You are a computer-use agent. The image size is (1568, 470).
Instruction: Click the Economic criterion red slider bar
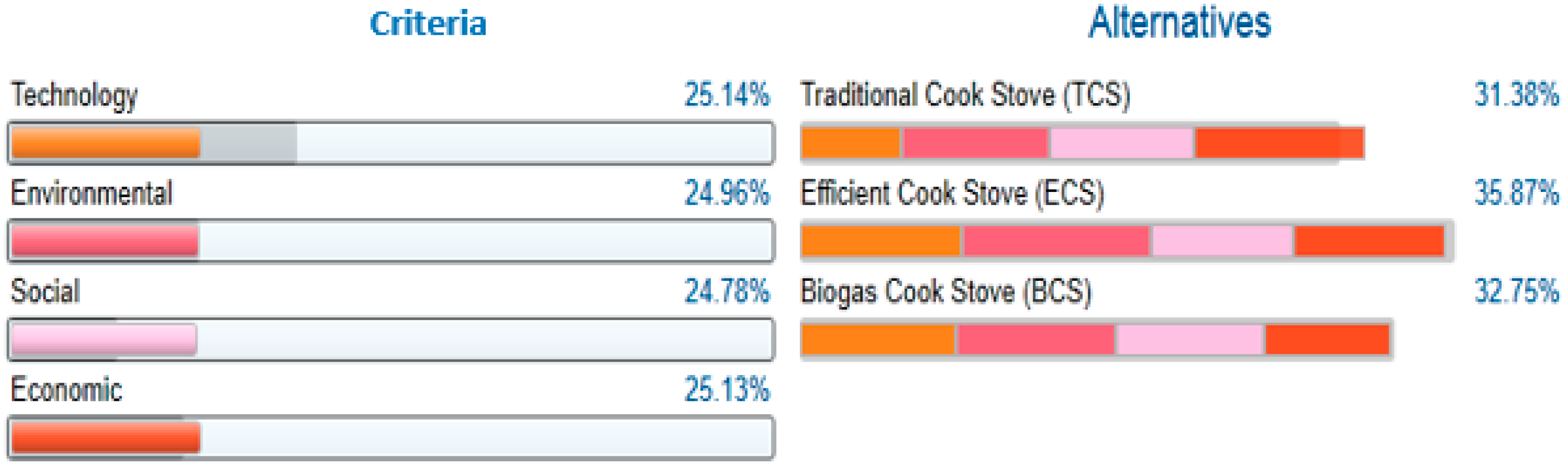point(106,438)
